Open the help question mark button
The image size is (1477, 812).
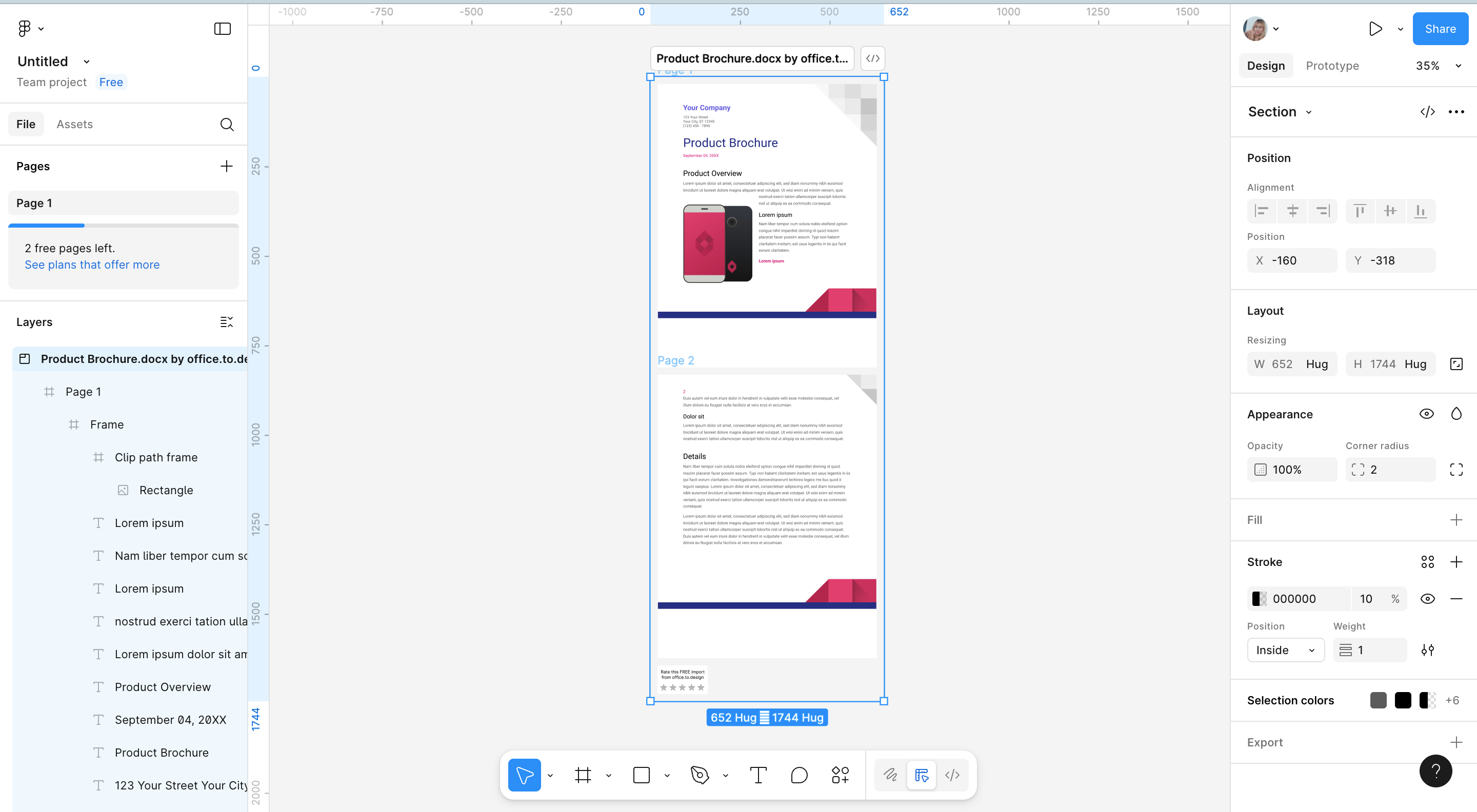coord(1435,771)
